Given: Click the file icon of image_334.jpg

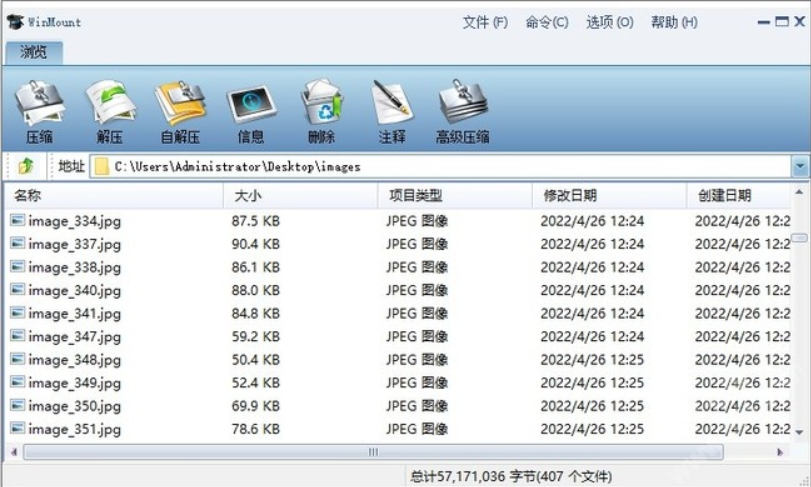Looking at the screenshot, I should pos(18,220).
